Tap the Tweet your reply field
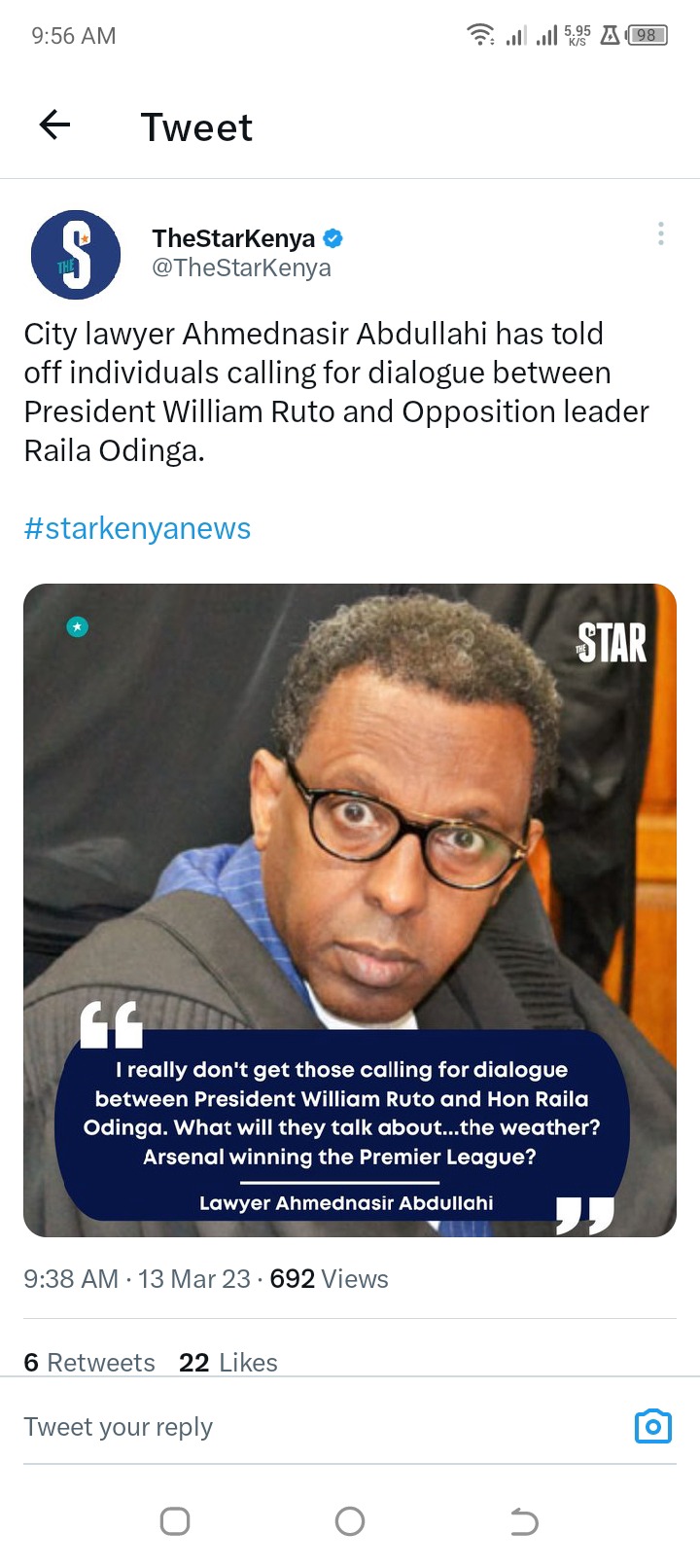Viewport: 700px width, 1568px height. [321, 1427]
